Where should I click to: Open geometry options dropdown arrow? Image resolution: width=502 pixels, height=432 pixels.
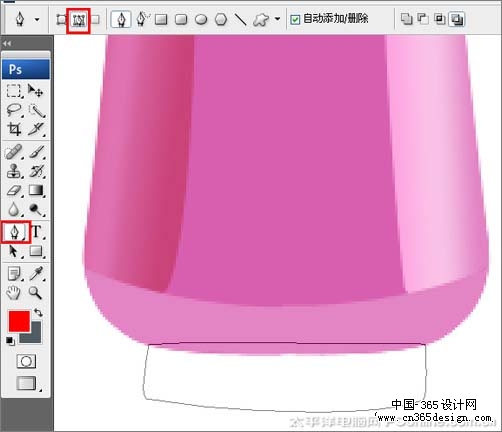click(x=277, y=19)
